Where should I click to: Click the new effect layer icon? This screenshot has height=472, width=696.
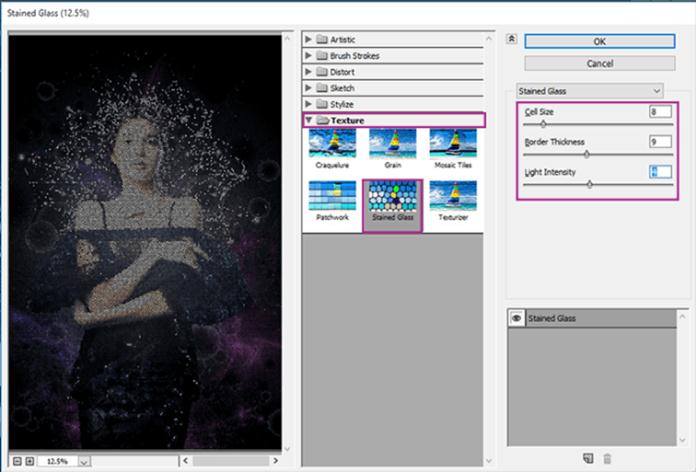[x=589, y=458]
